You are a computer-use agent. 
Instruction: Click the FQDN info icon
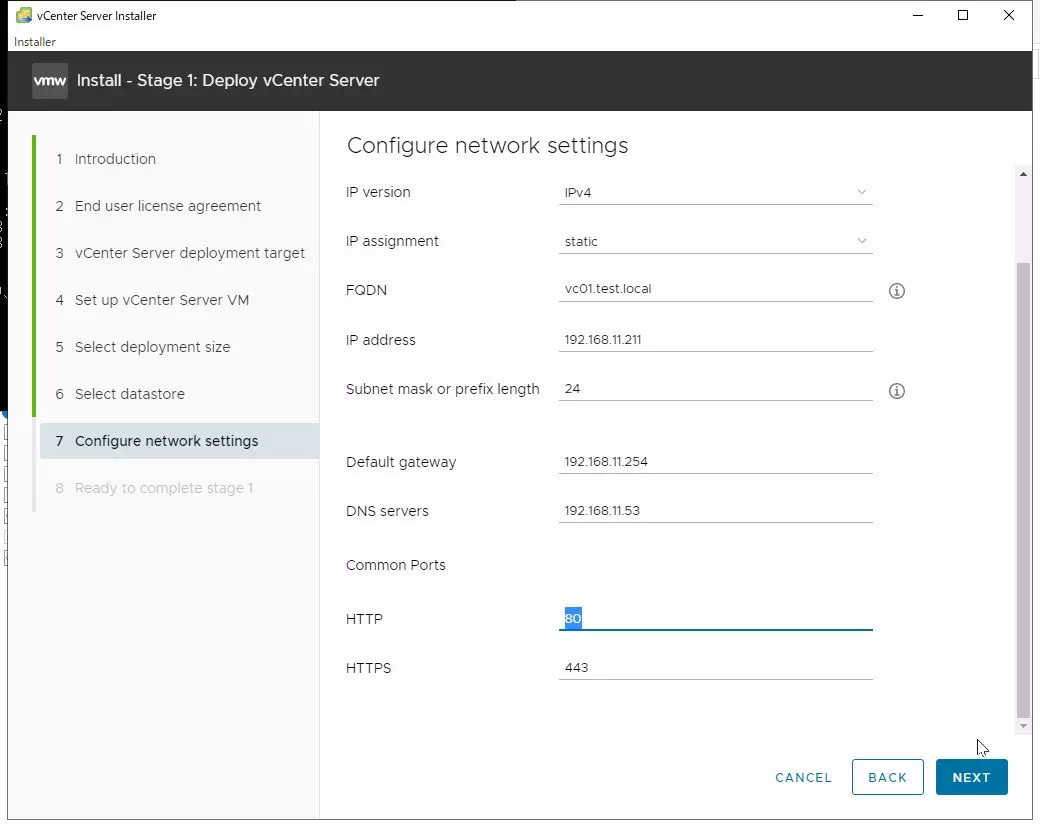(x=896, y=290)
